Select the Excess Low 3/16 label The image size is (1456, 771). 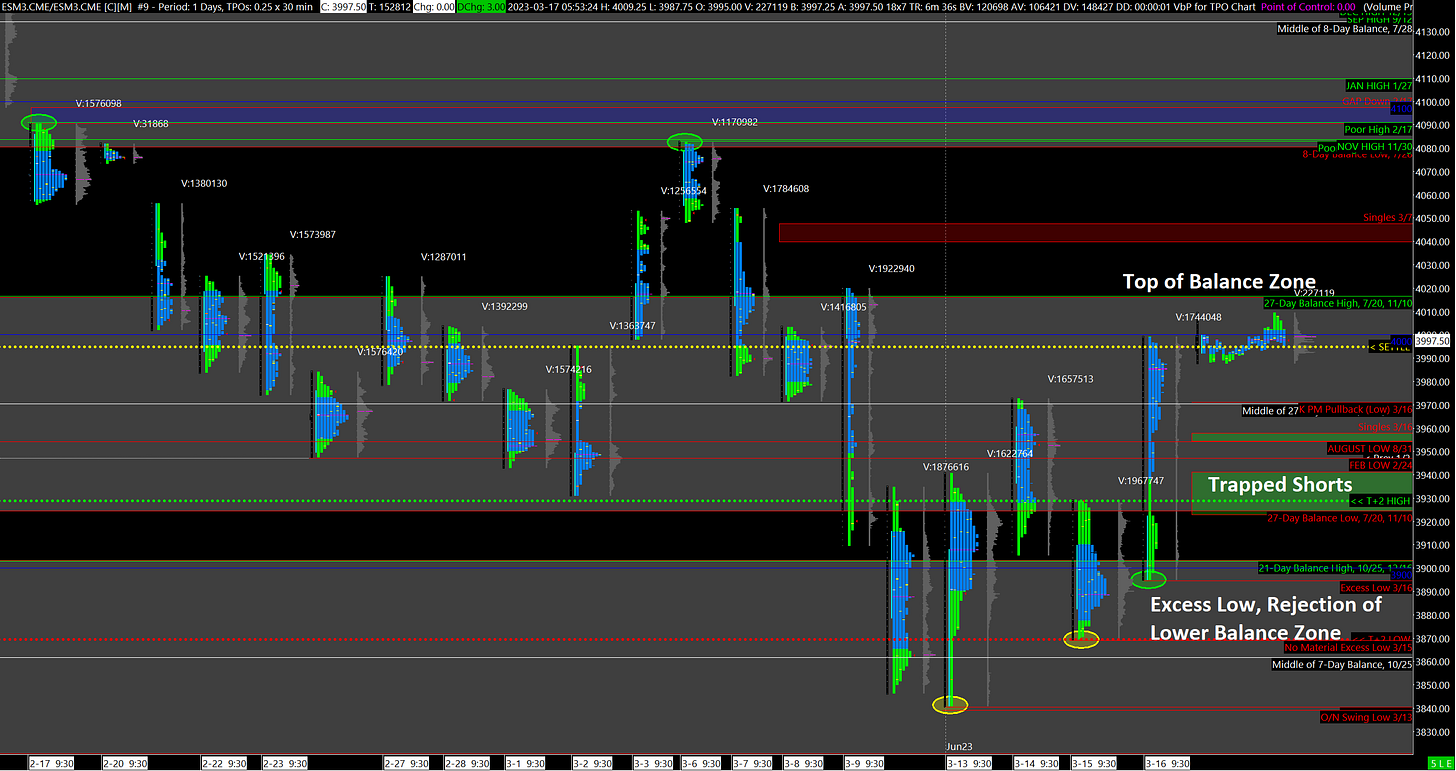1376,588
